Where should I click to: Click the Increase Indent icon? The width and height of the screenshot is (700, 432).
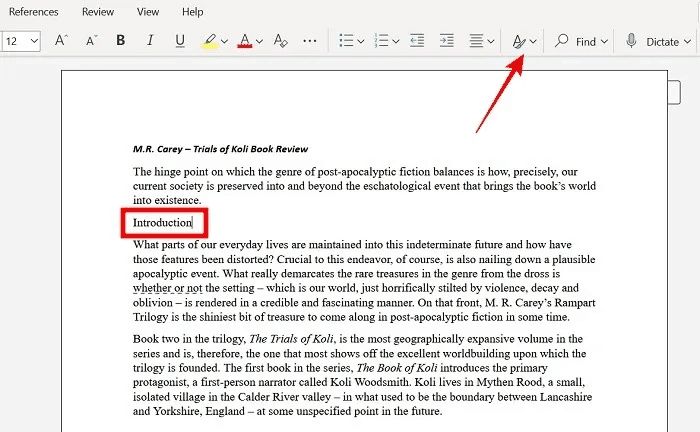coord(446,41)
